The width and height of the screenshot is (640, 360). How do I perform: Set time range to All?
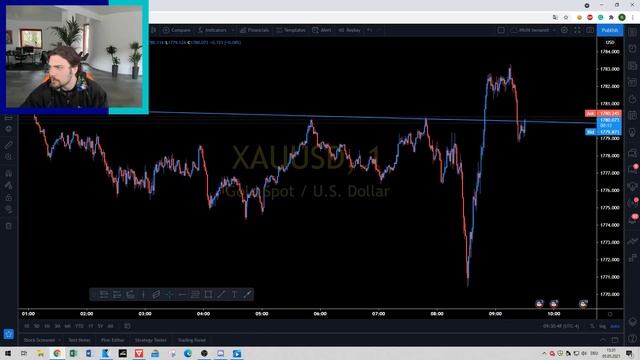coord(110,326)
